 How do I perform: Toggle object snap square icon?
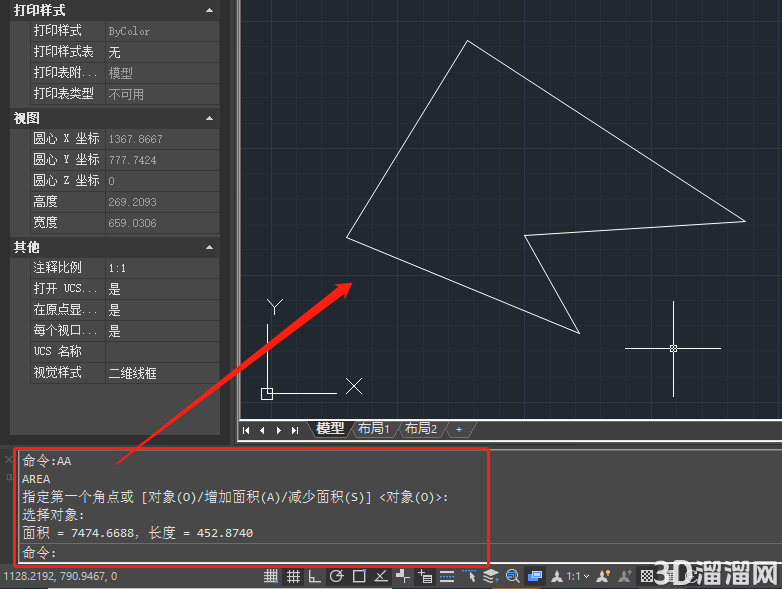359,577
